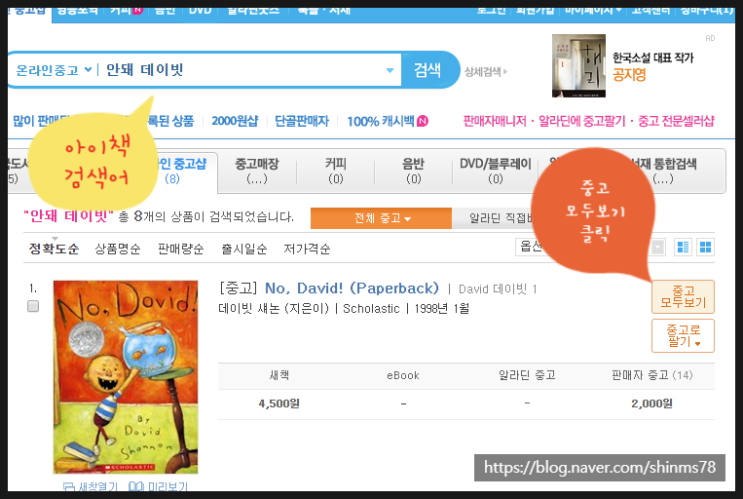Switch to list view icon
The height and width of the screenshot is (499, 743).
coord(683,247)
